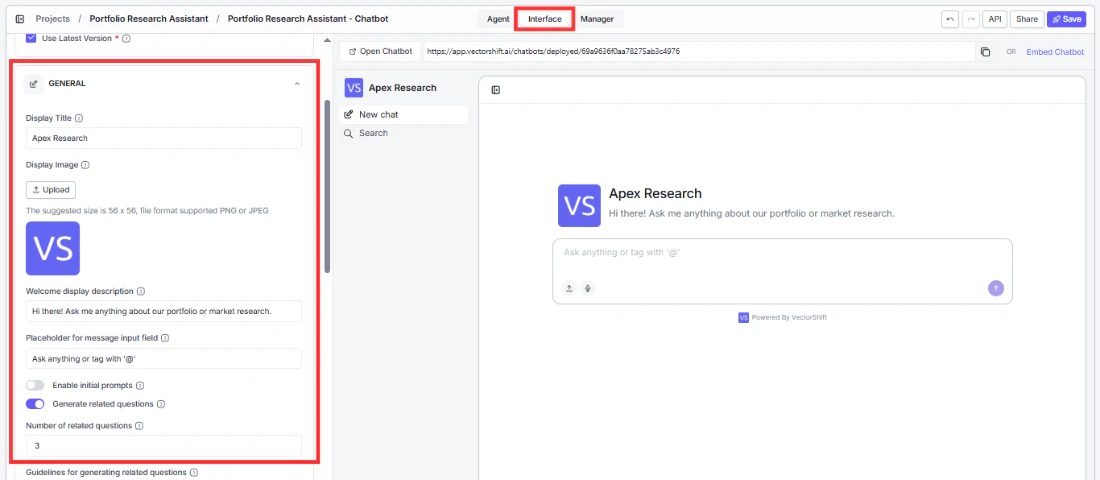Click the file upload icon in chat input

[569, 288]
